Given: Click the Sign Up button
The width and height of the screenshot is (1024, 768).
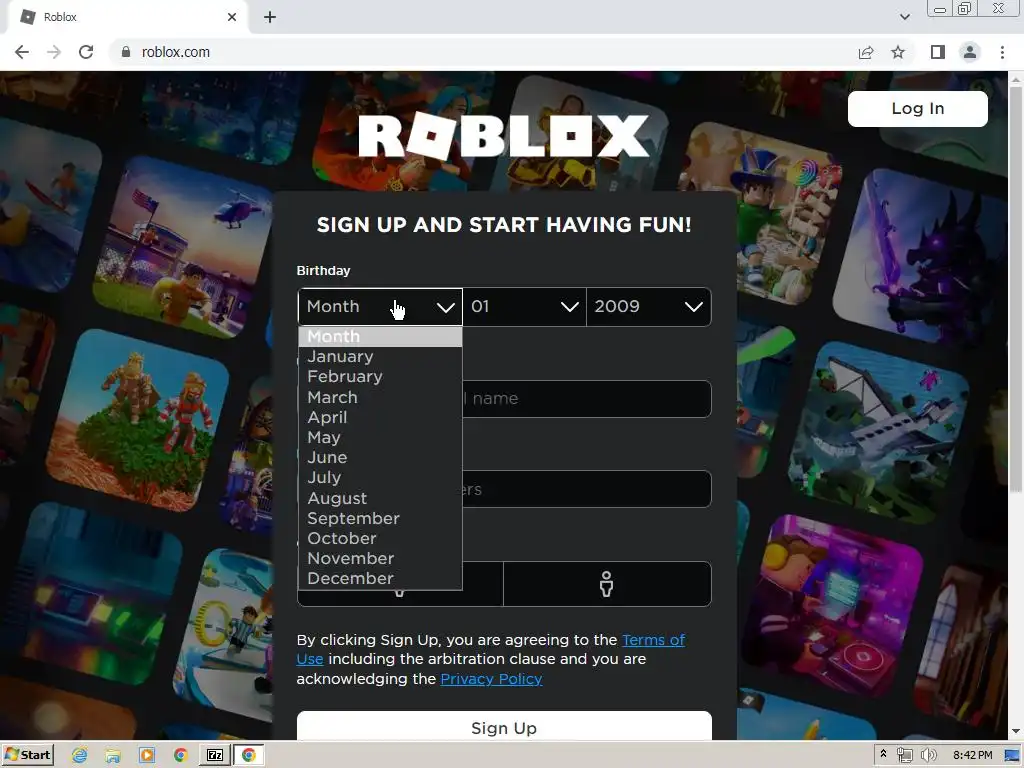Looking at the screenshot, I should tap(504, 727).
